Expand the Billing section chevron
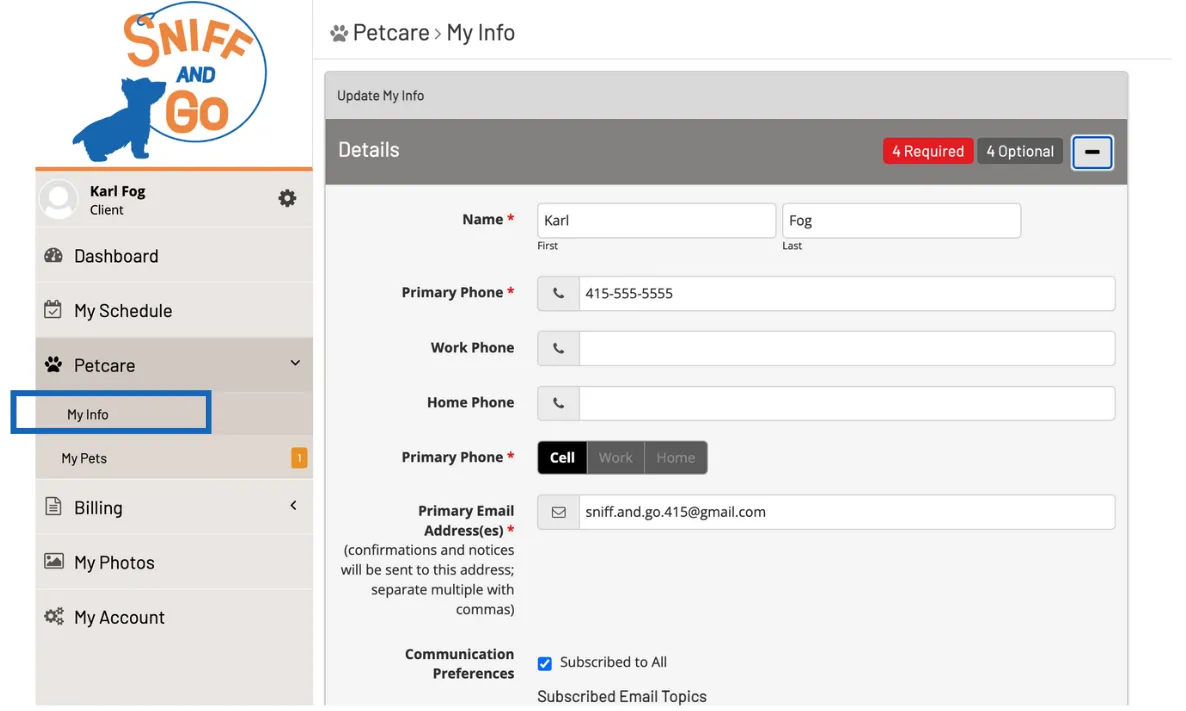This screenshot has width=1186, height=711. (x=293, y=507)
